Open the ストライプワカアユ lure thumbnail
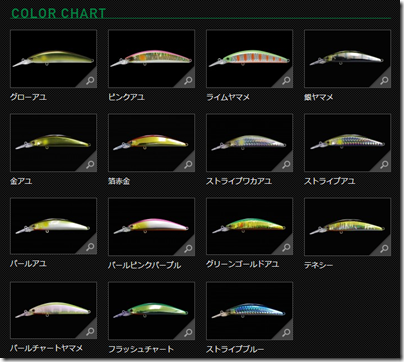Screen dimensions: 404x362 pos(250,143)
